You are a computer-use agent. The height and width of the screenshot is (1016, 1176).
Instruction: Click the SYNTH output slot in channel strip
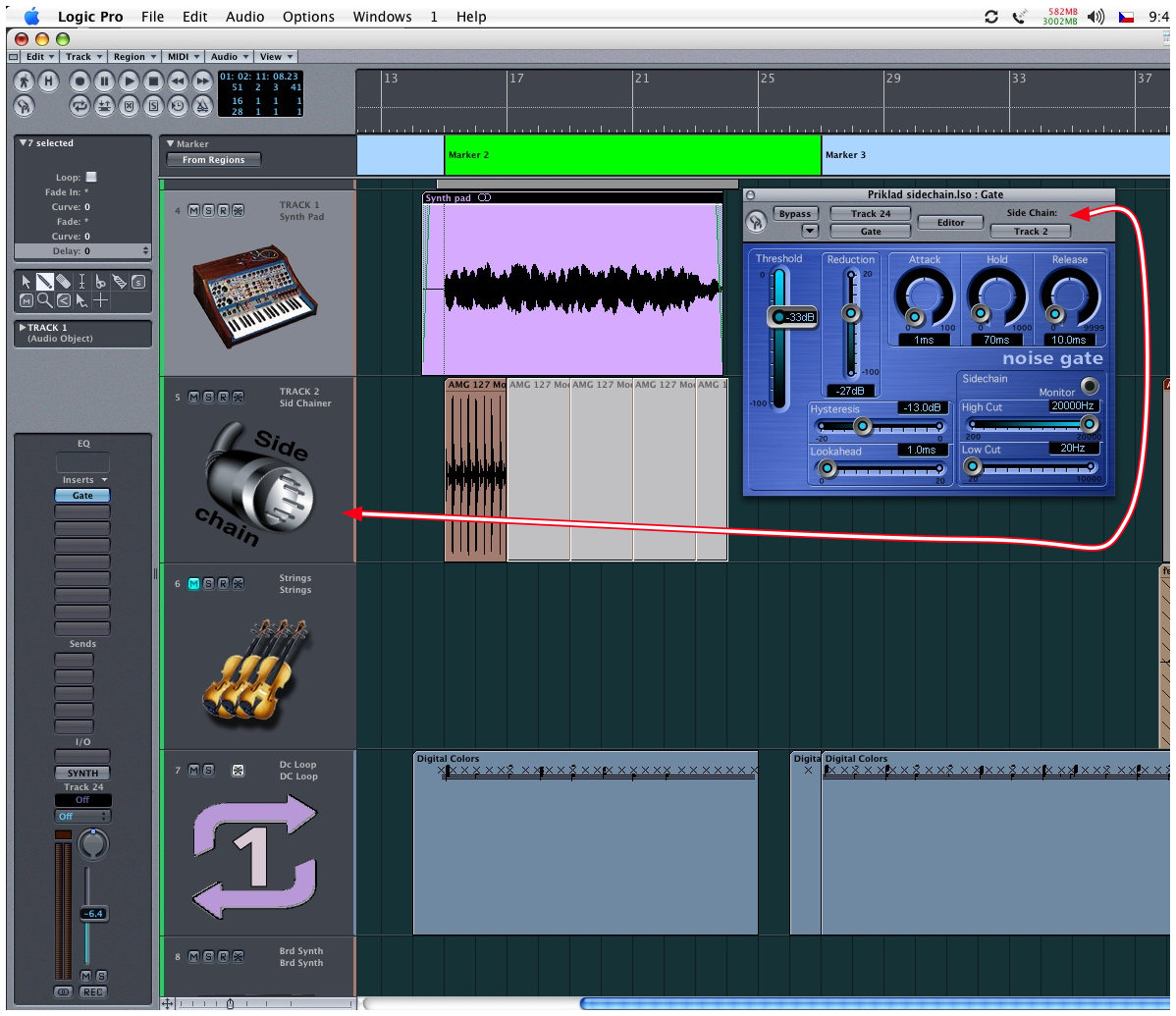[82, 774]
